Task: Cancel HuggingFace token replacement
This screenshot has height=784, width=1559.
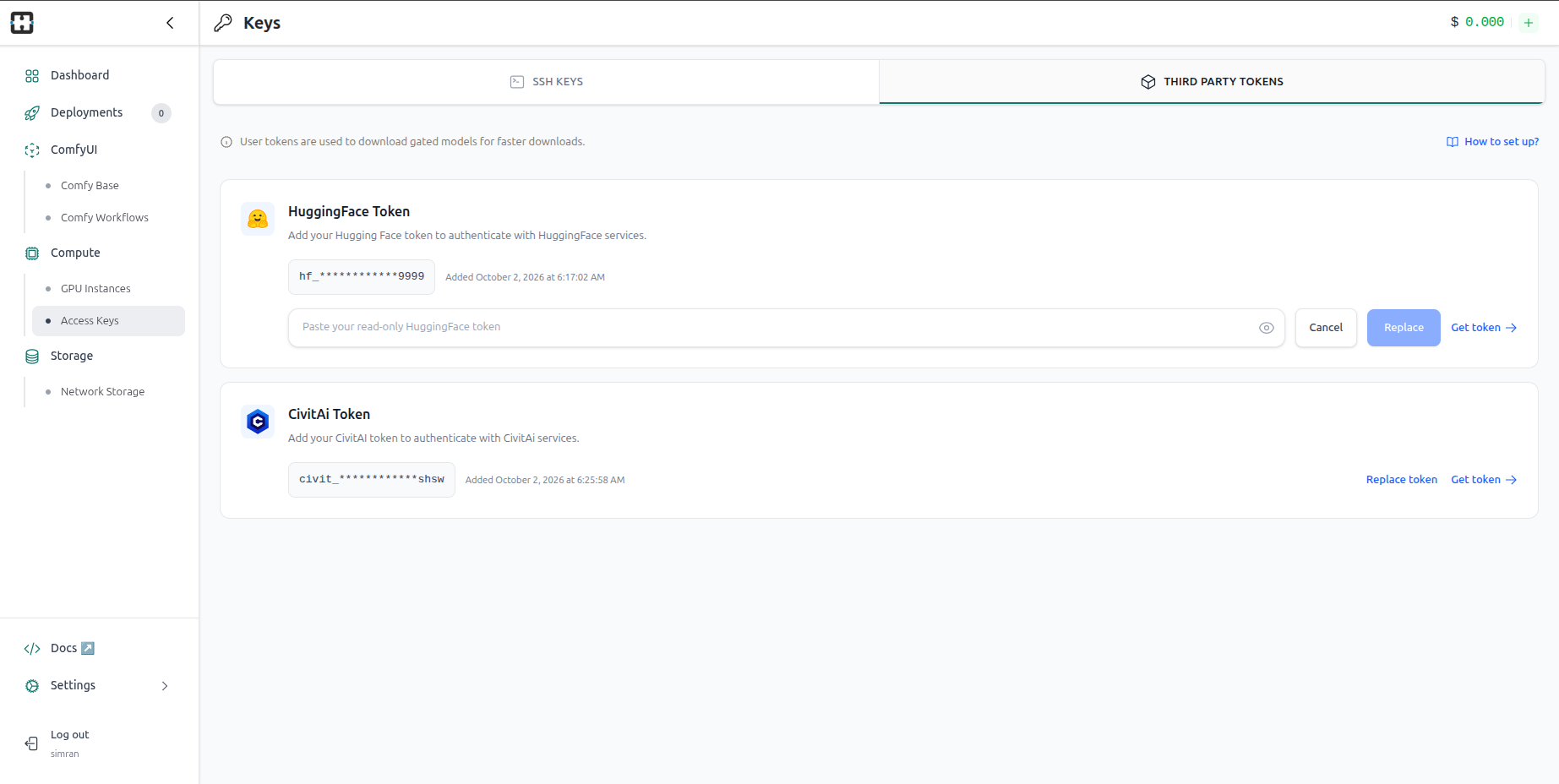Action: 1326,328
